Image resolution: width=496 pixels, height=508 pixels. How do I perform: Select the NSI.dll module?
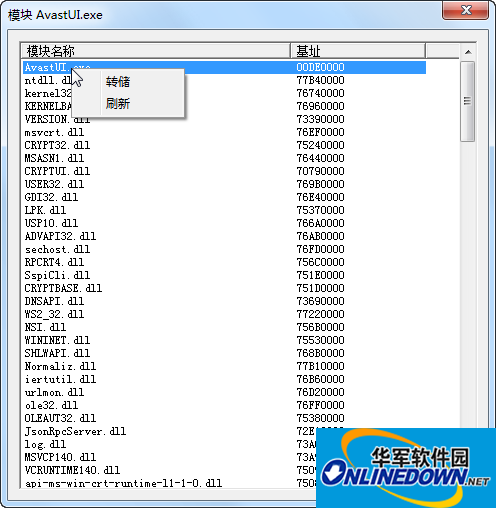45,327
